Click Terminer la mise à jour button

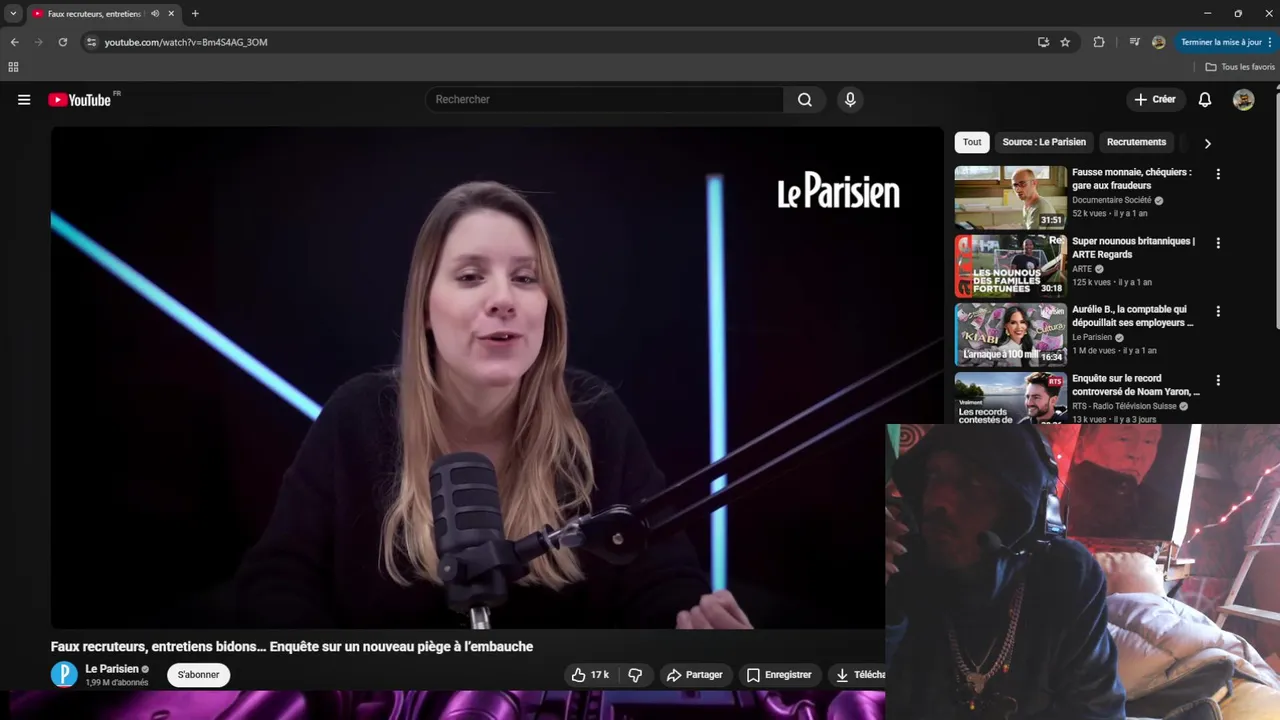1221,42
